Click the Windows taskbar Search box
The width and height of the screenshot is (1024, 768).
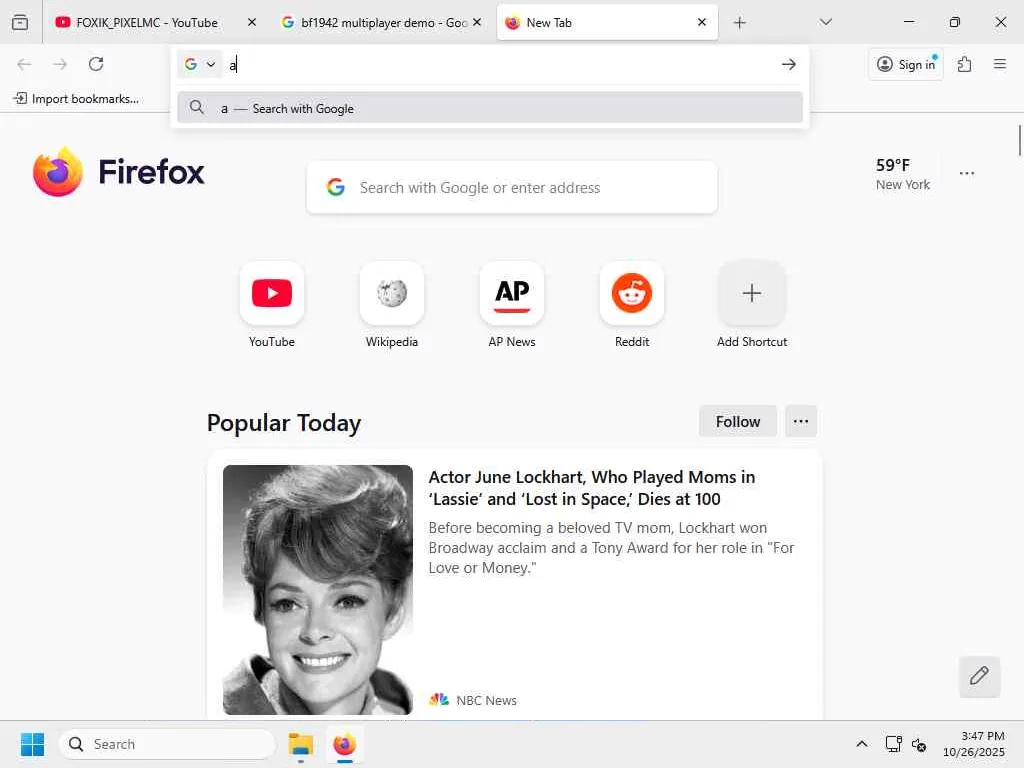click(x=167, y=744)
